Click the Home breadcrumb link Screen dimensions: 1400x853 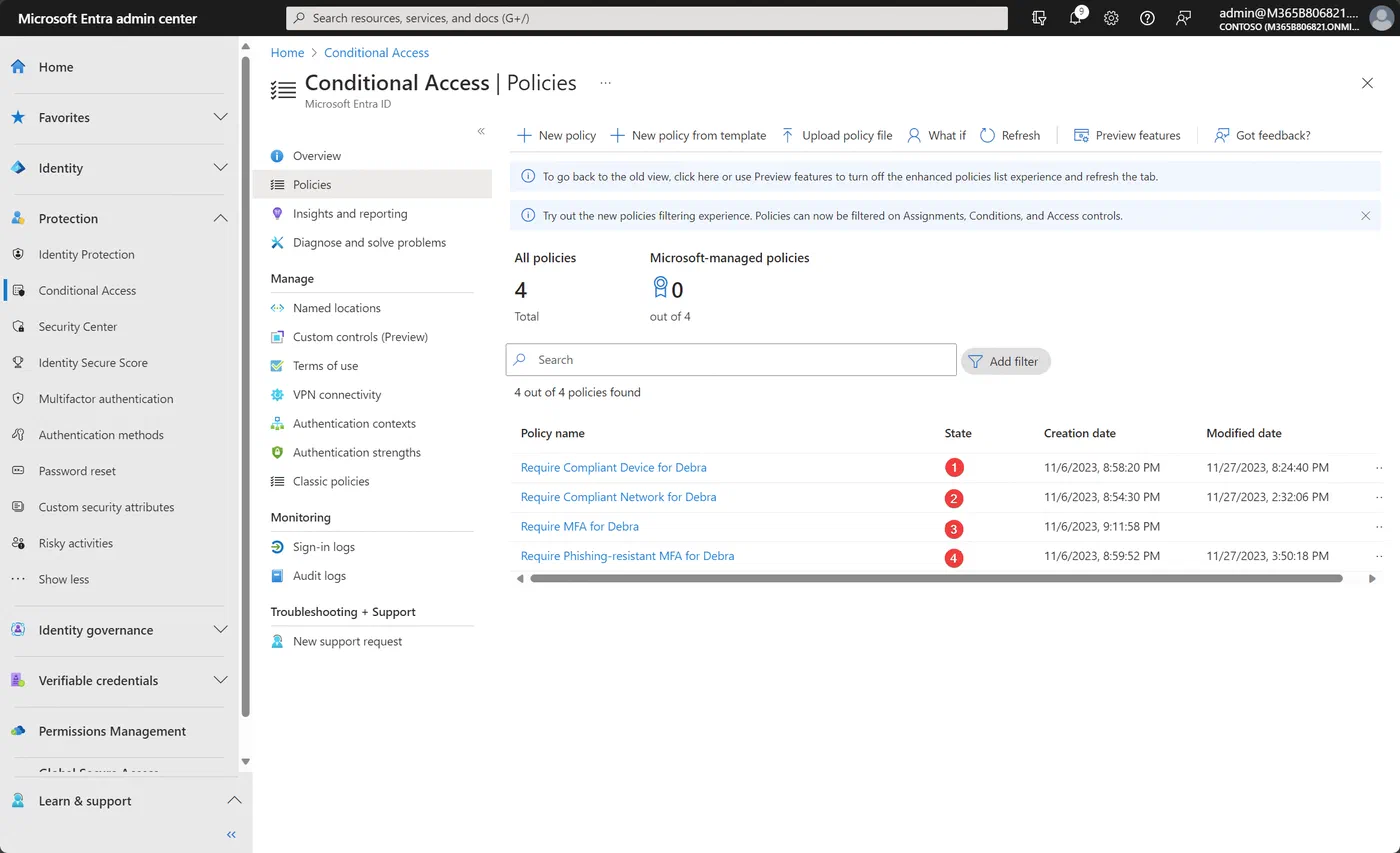[x=287, y=52]
